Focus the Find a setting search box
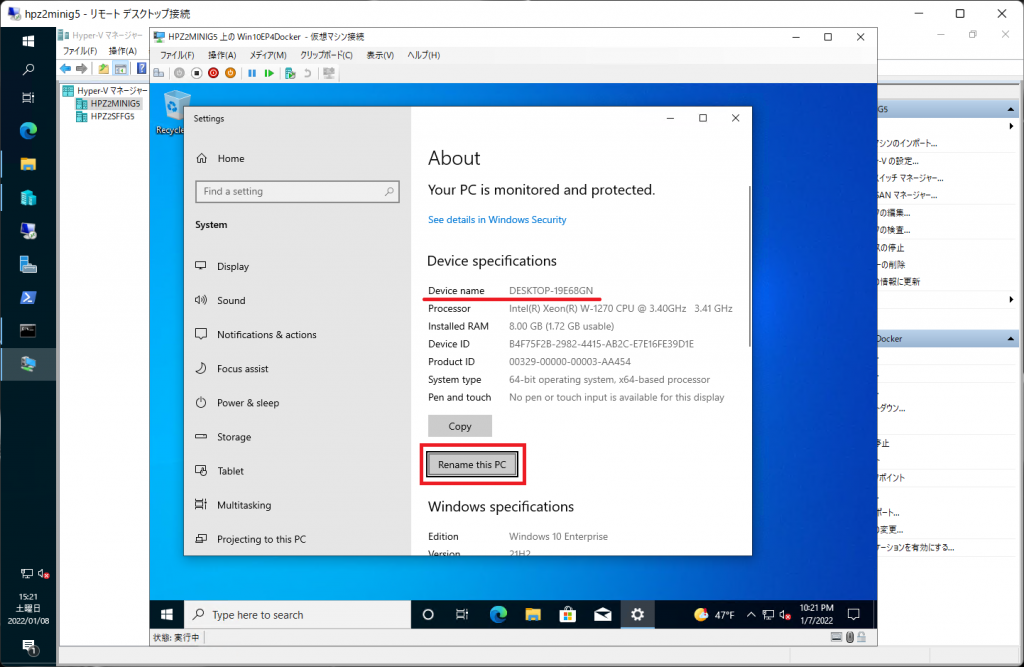Viewport: 1024px width, 667px height. tap(297, 191)
